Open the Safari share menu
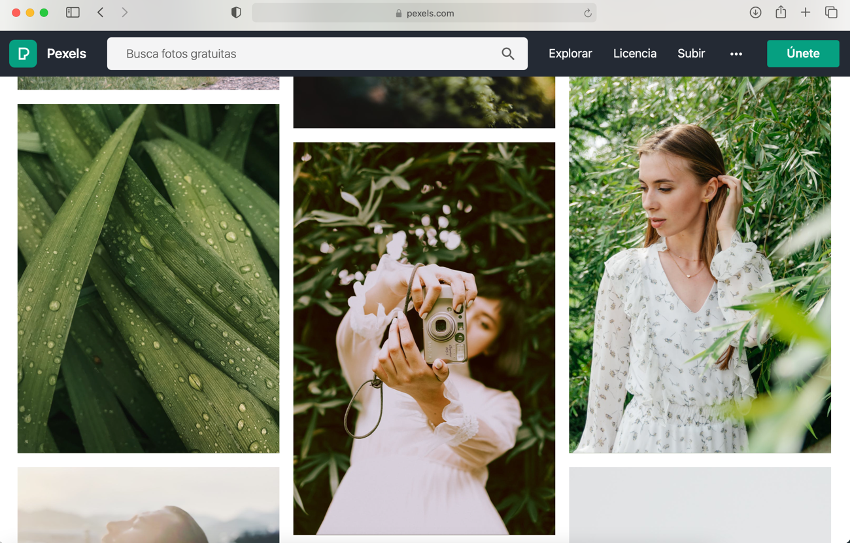This screenshot has height=544, width=850. [780, 12]
